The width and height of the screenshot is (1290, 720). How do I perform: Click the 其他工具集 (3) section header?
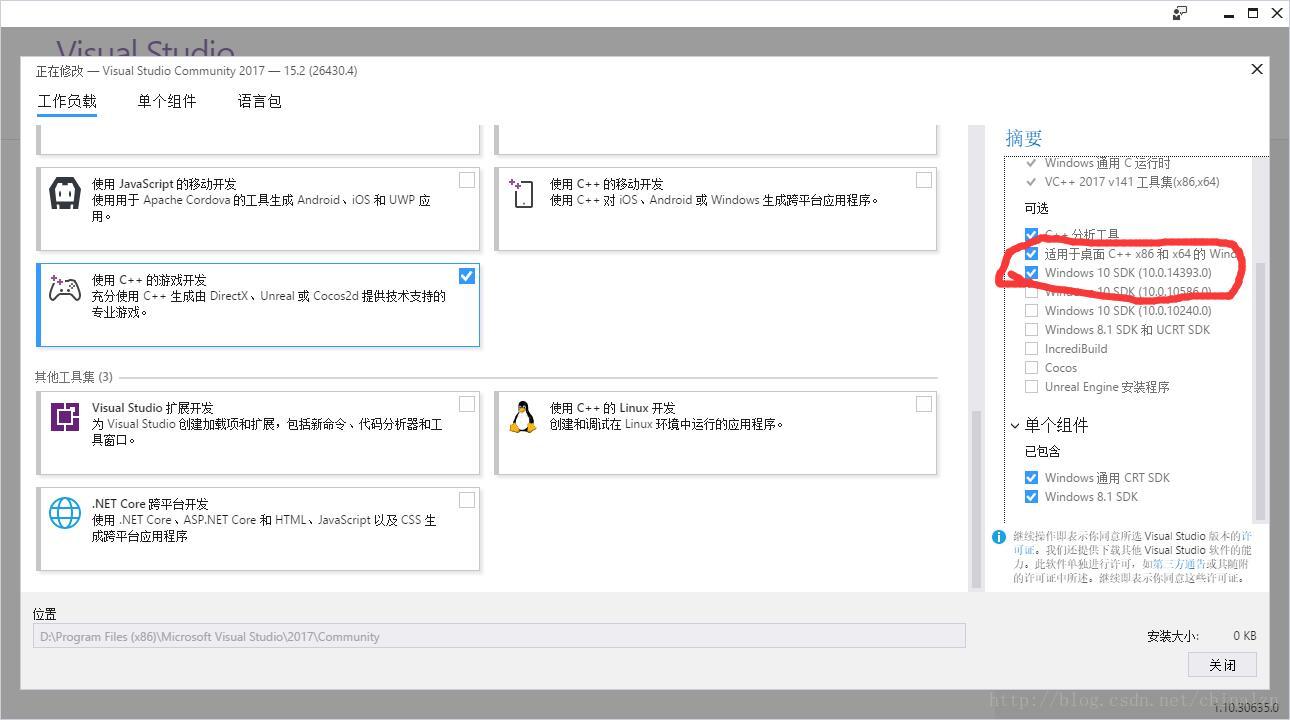click(x=74, y=377)
